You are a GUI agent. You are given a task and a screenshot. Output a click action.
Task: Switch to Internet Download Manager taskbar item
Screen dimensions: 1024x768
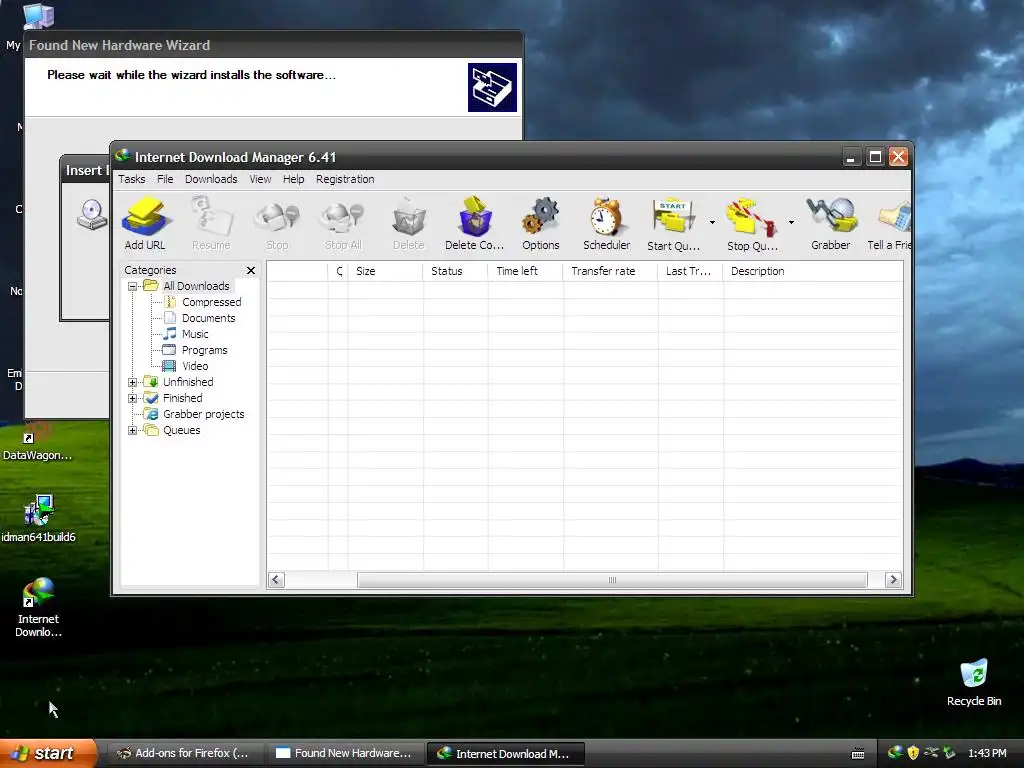tap(505, 753)
